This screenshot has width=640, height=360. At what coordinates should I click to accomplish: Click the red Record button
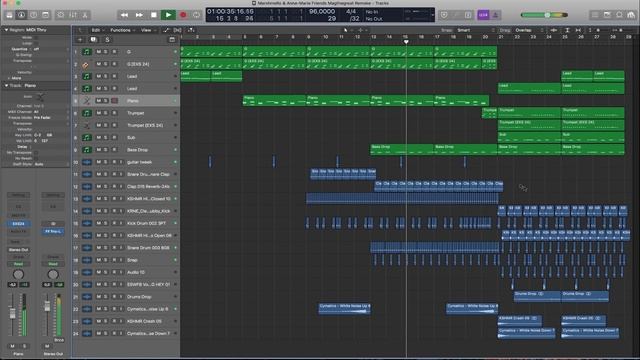point(183,15)
